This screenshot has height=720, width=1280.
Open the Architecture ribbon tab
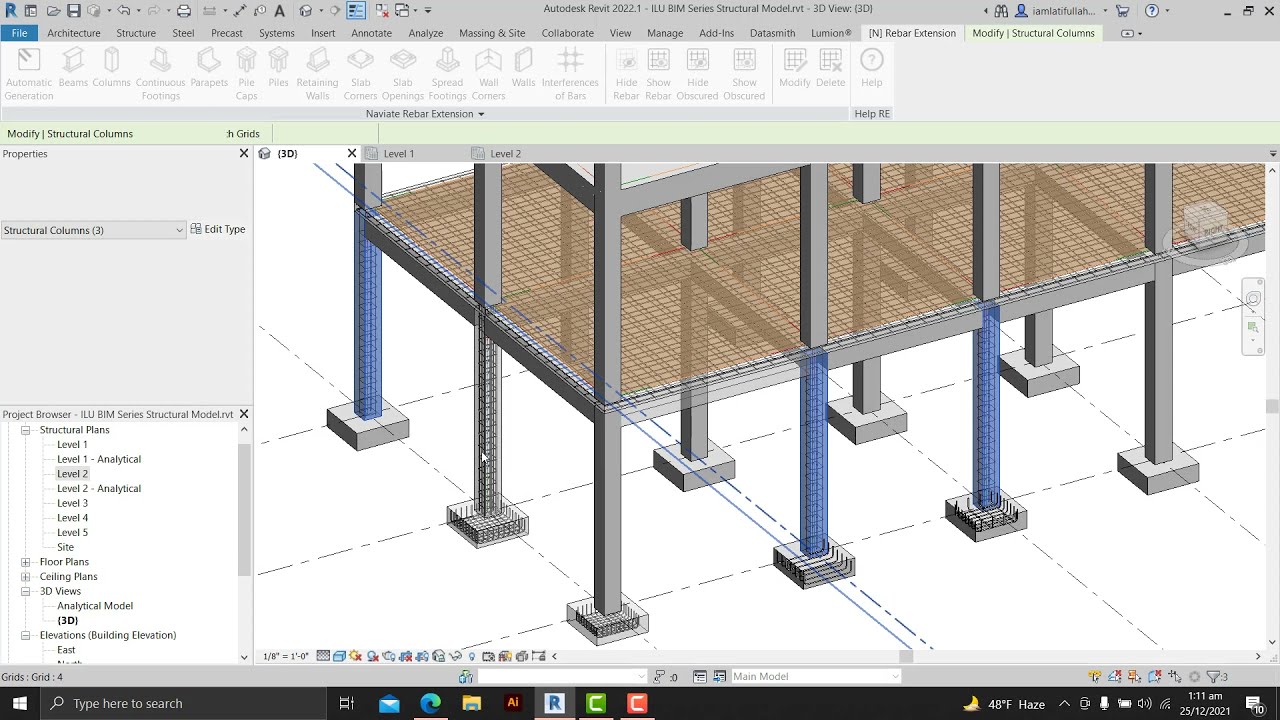tap(74, 33)
